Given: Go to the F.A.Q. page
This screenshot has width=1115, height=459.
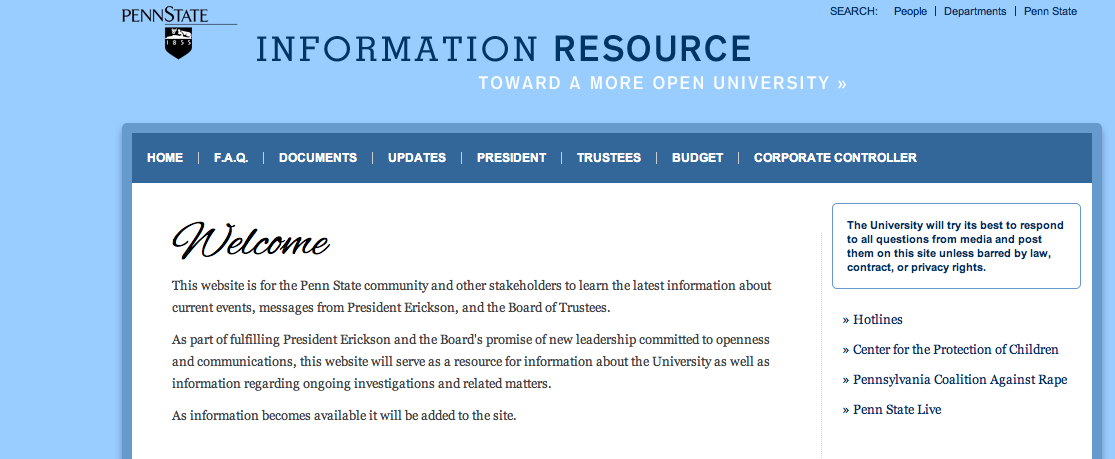Looking at the screenshot, I should 231,158.
